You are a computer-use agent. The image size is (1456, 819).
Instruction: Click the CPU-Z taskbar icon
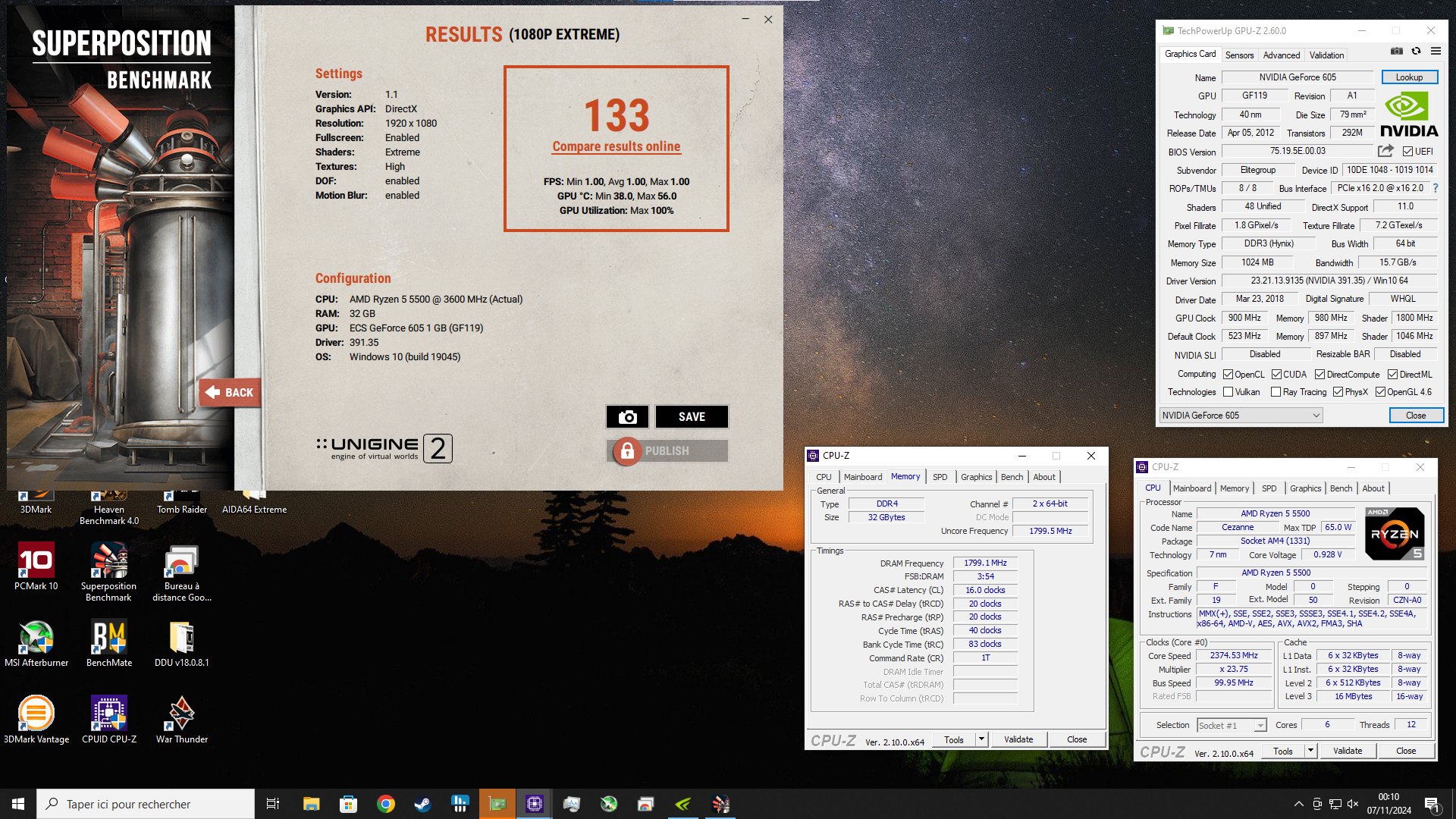535,804
